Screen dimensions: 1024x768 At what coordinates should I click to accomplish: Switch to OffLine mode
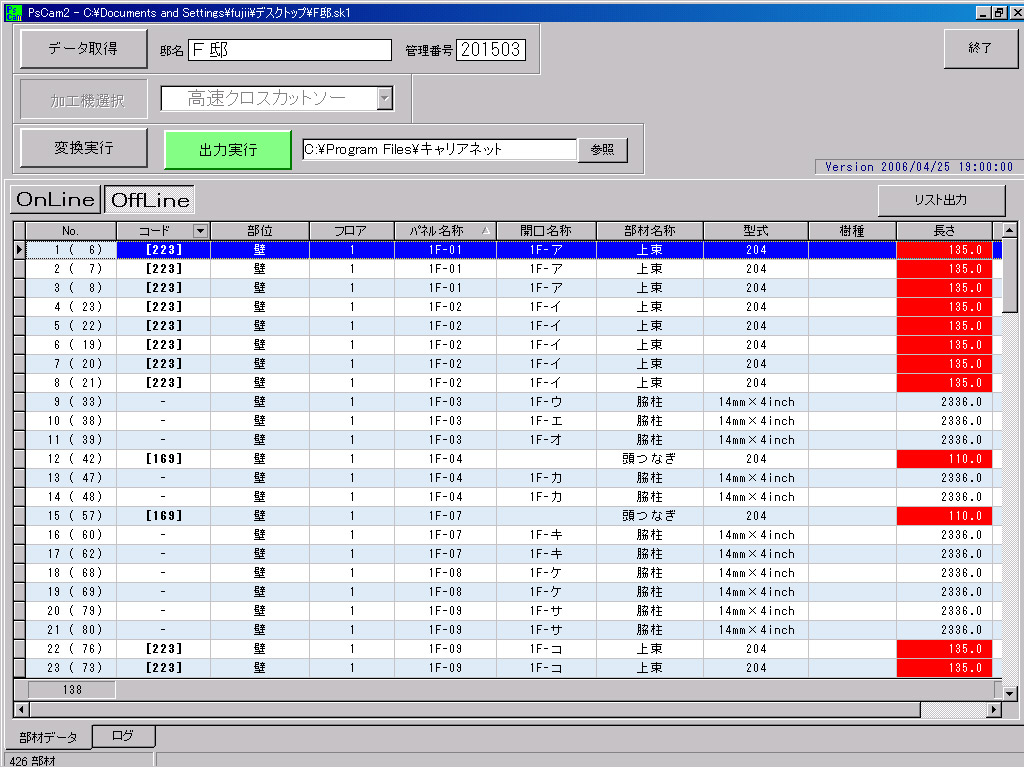150,199
